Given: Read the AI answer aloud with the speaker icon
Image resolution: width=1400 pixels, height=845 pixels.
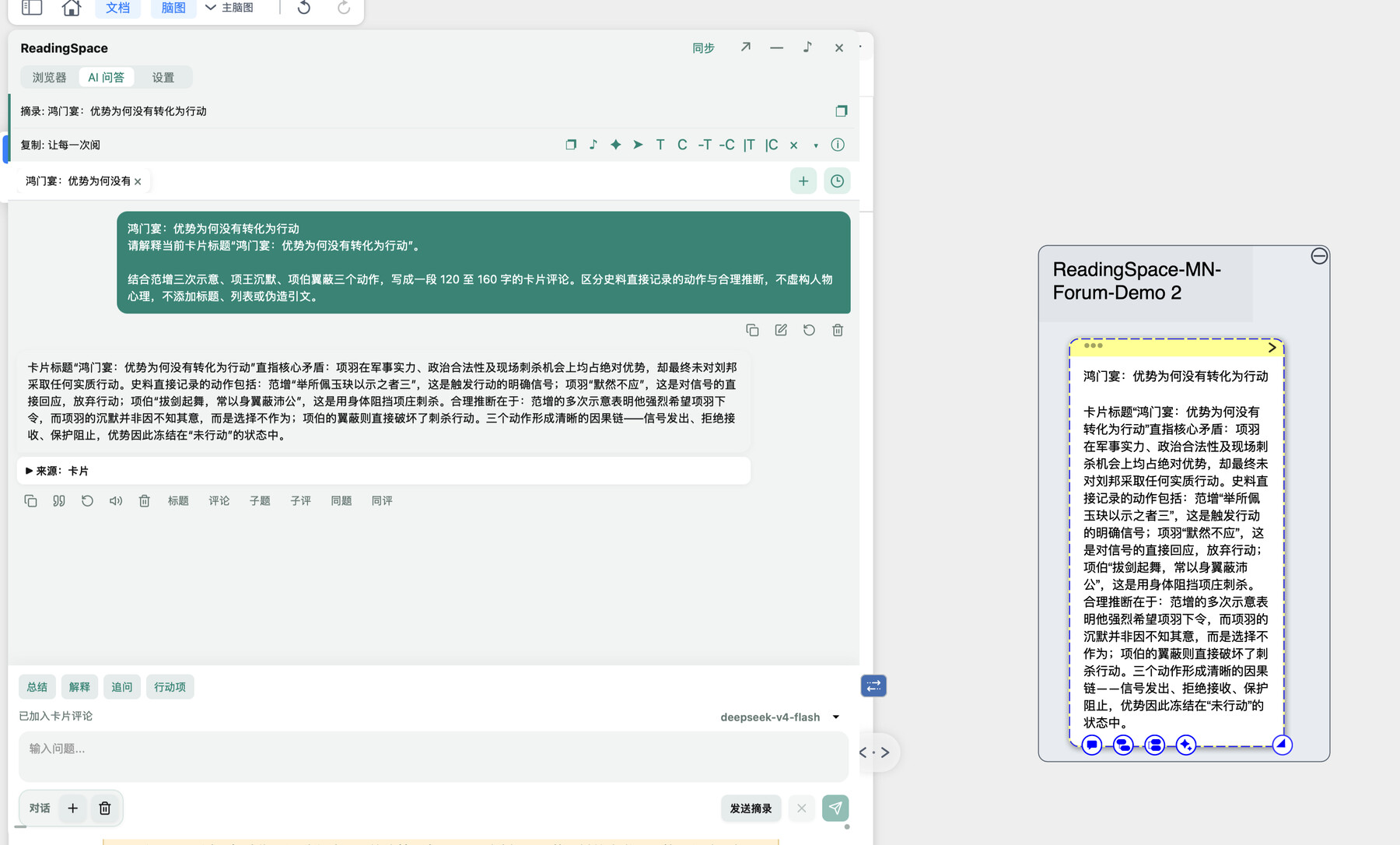Looking at the screenshot, I should [x=116, y=501].
